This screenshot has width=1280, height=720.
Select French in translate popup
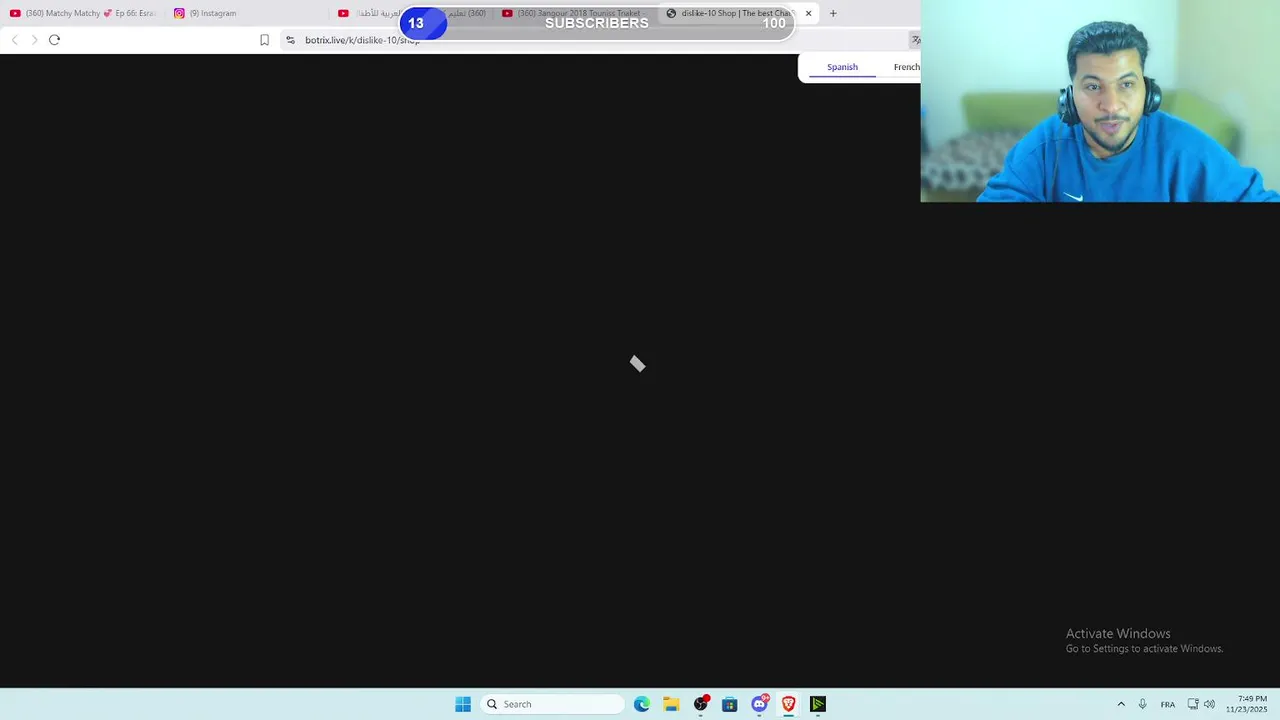(x=906, y=67)
